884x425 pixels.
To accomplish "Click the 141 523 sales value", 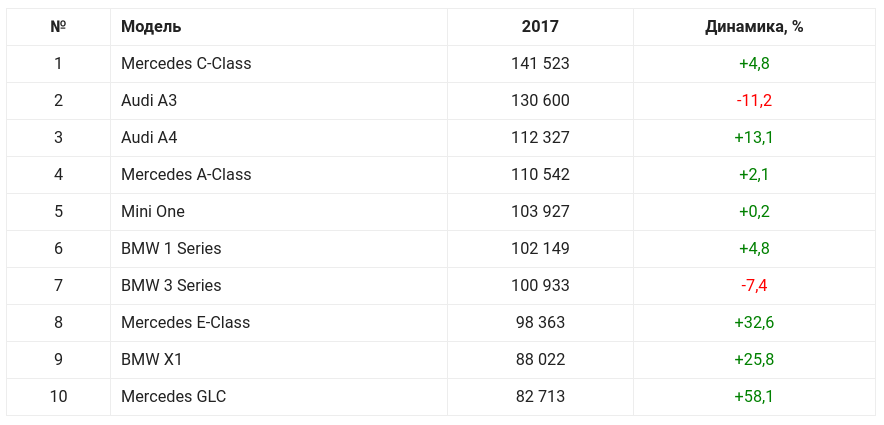I will (x=540, y=64).
